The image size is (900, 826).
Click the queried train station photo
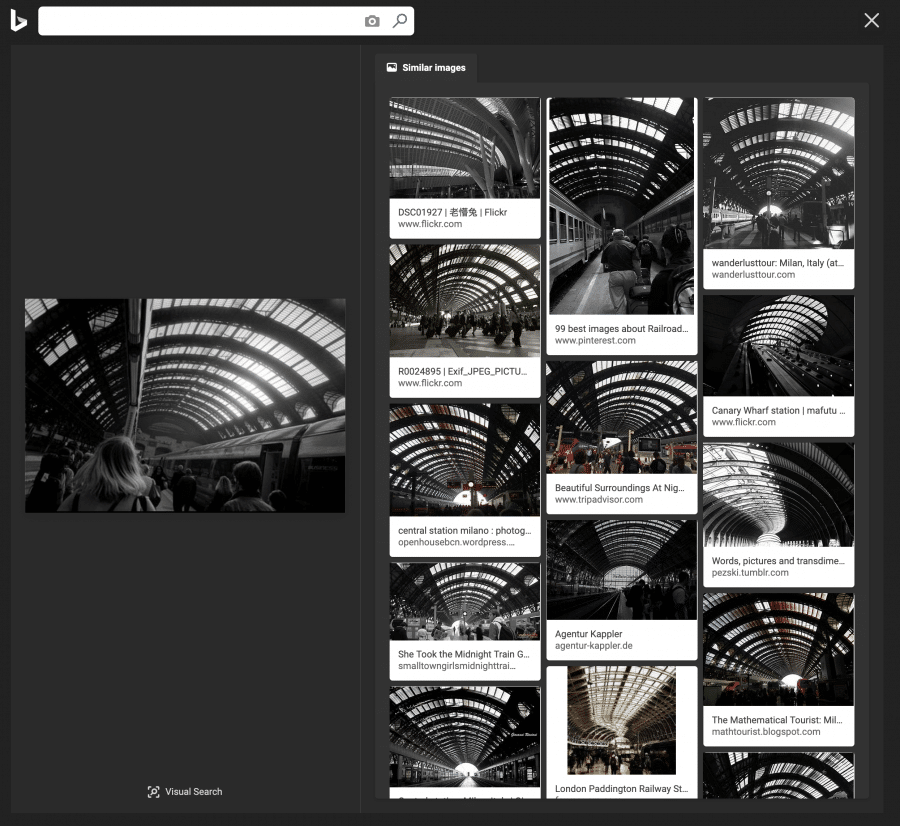pyautogui.click(x=184, y=404)
